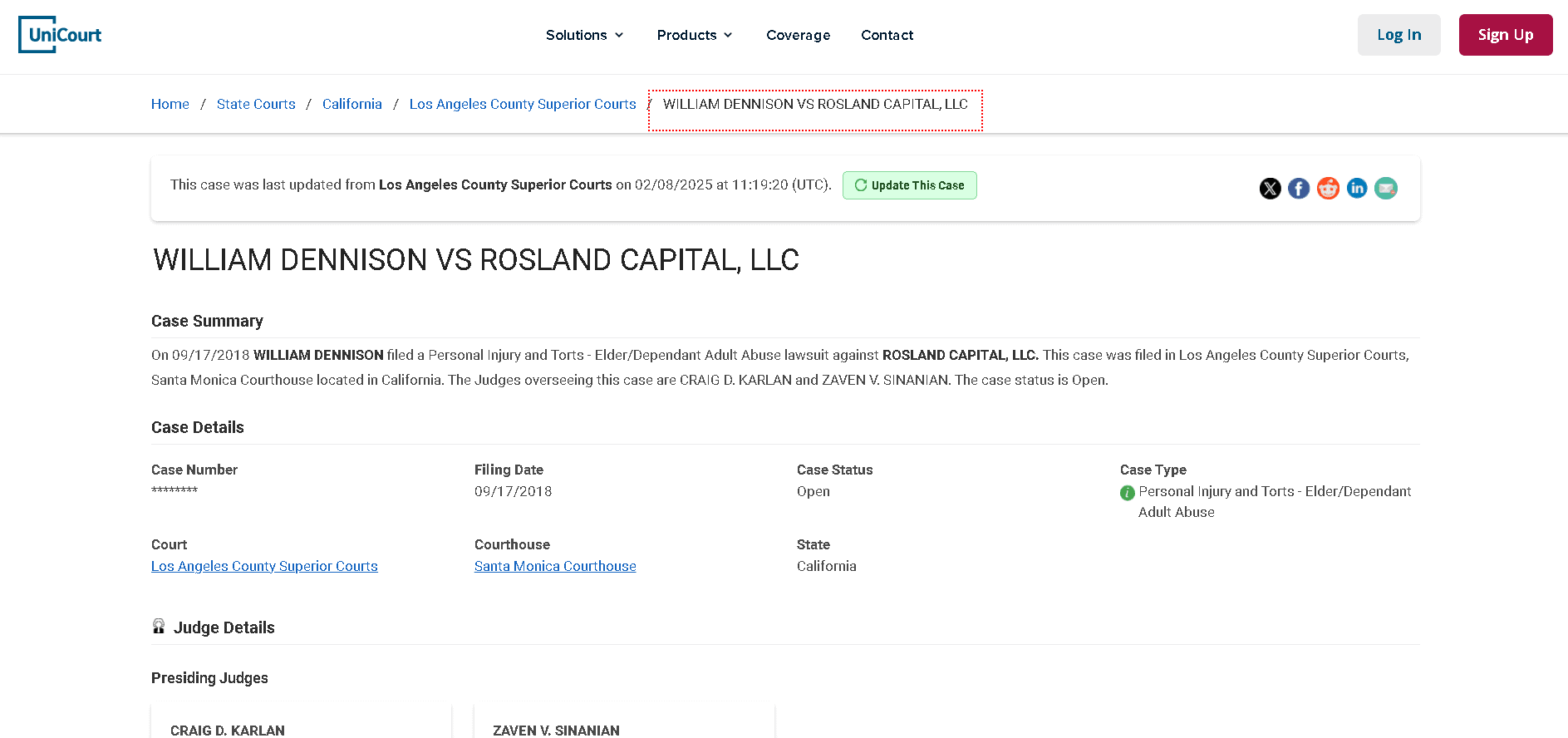This screenshot has height=738, width=1568.
Task: Click the UniCourt logo
Action: 60,35
